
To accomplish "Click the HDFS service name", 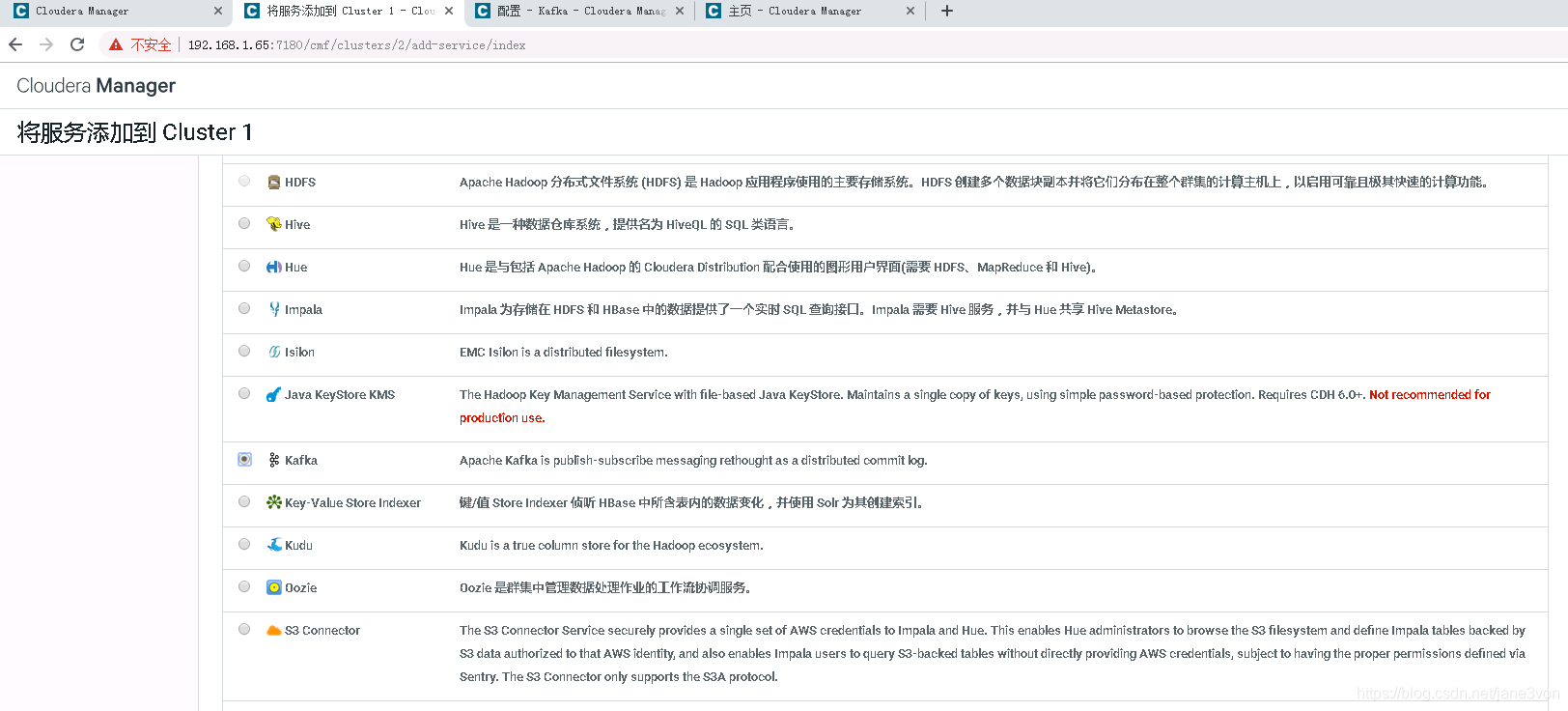I will (x=300, y=182).
